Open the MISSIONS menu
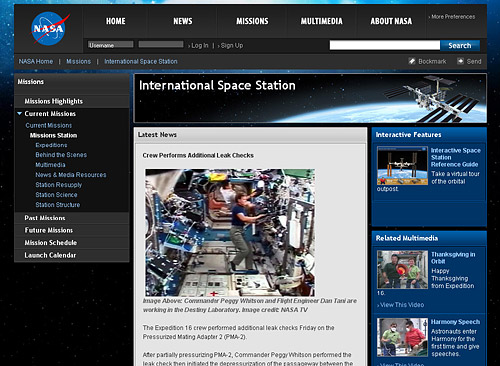 [x=252, y=21]
